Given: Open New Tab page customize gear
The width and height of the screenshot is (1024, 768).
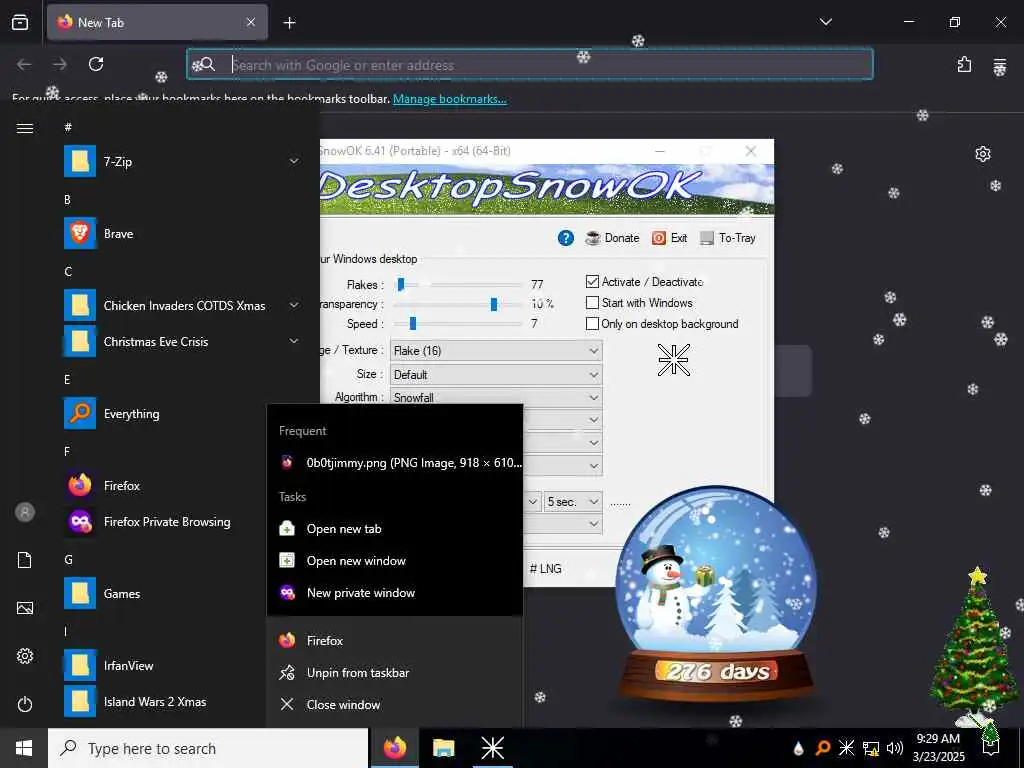Looking at the screenshot, I should click(x=983, y=154).
